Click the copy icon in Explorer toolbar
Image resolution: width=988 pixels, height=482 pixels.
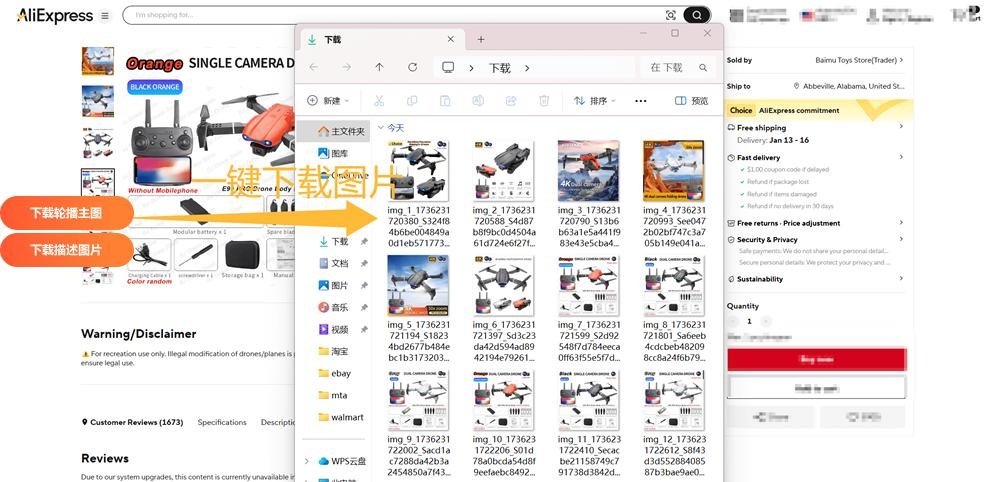pos(412,101)
